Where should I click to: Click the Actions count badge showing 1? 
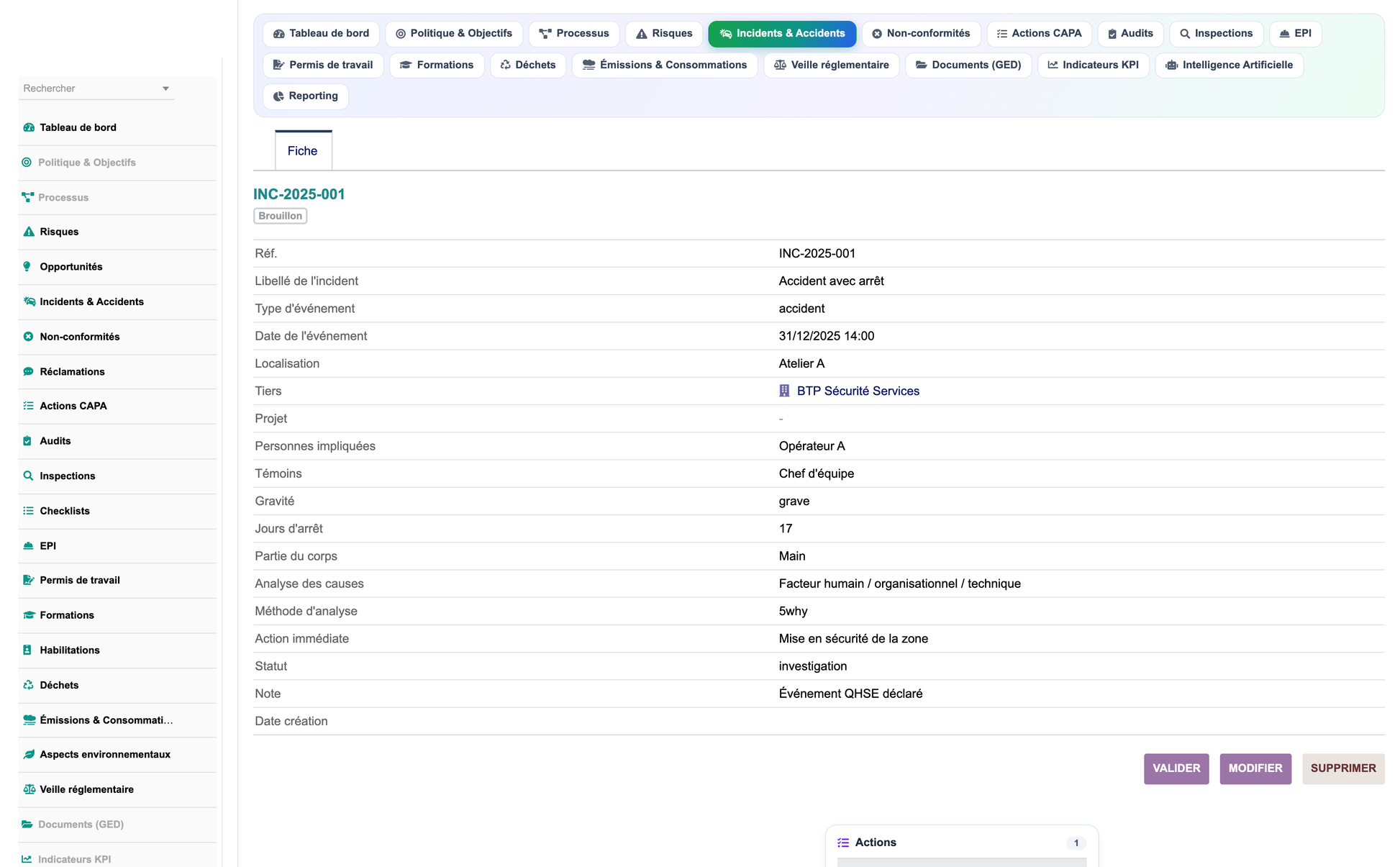1076,843
